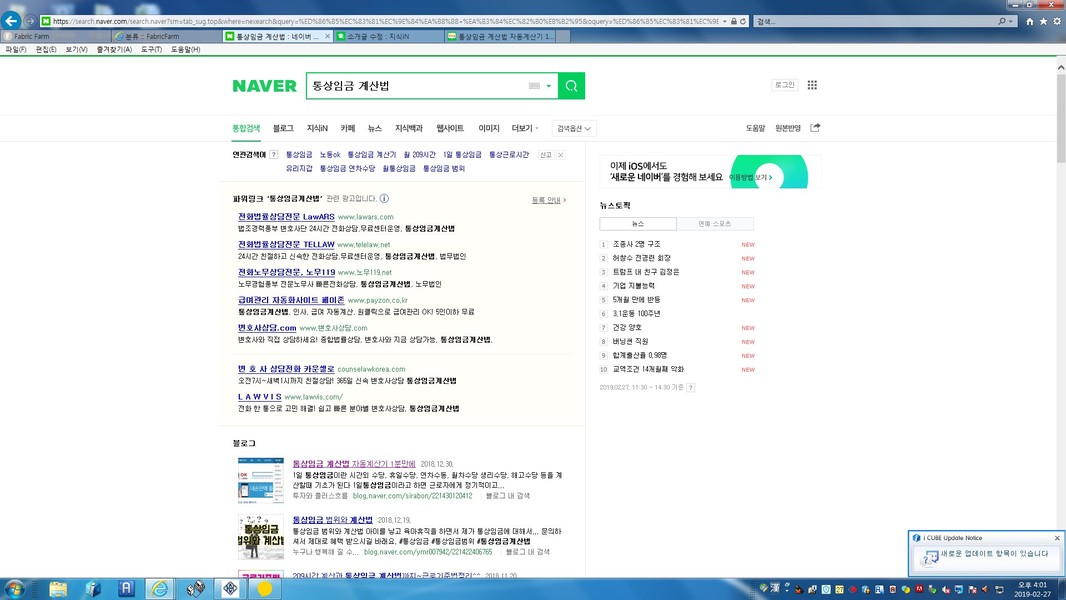
Task: Open File Explorer from the taskbar
Action: tap(58, 588)
